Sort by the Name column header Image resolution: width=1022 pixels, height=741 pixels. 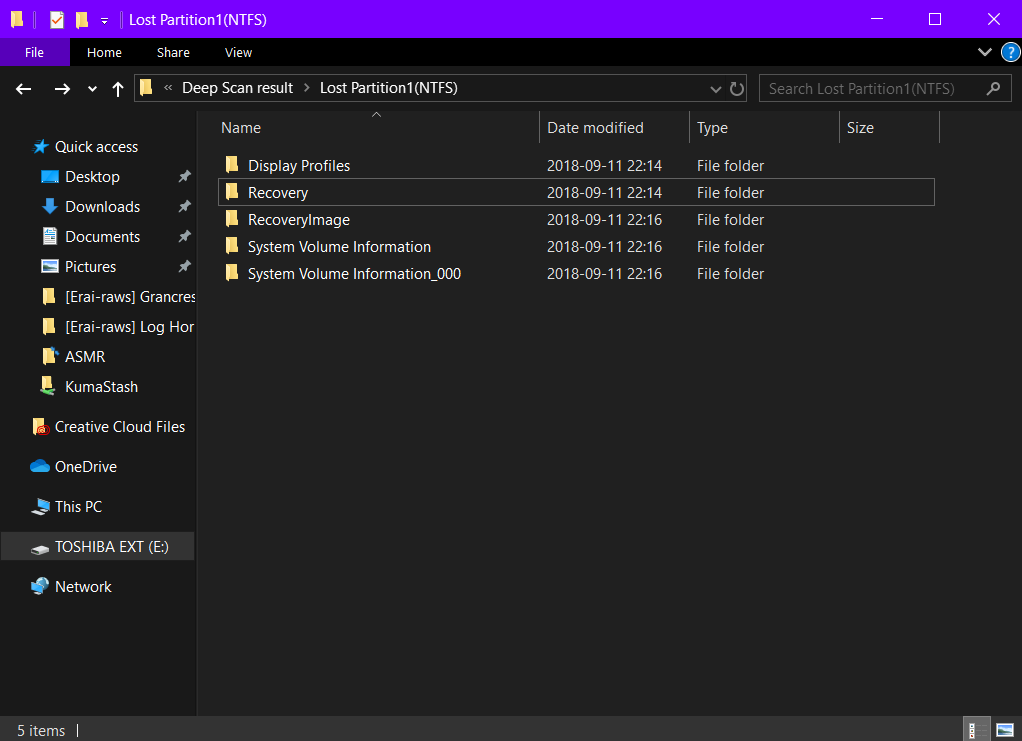(x=378, y=128)
